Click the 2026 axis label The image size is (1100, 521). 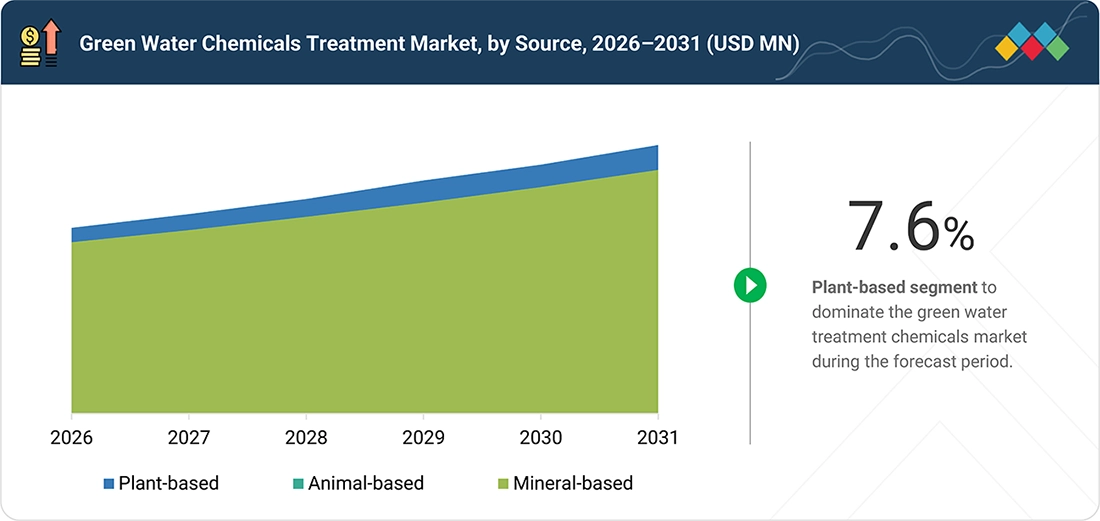coord(72,438)
